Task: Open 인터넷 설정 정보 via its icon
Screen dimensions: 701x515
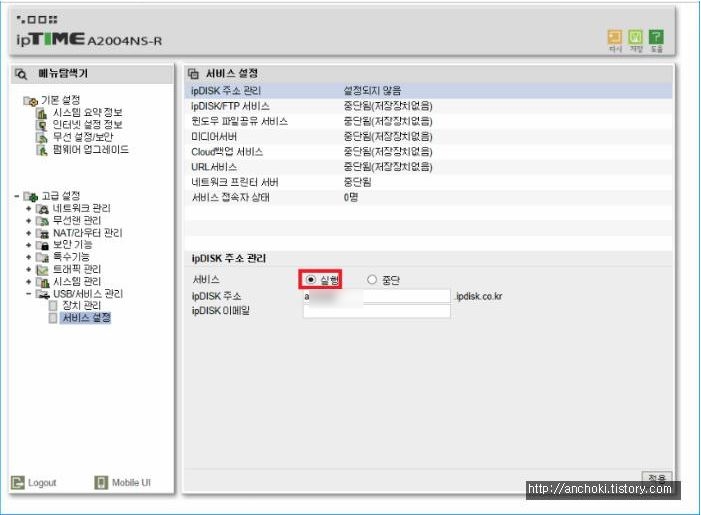Action: [42, 125]
